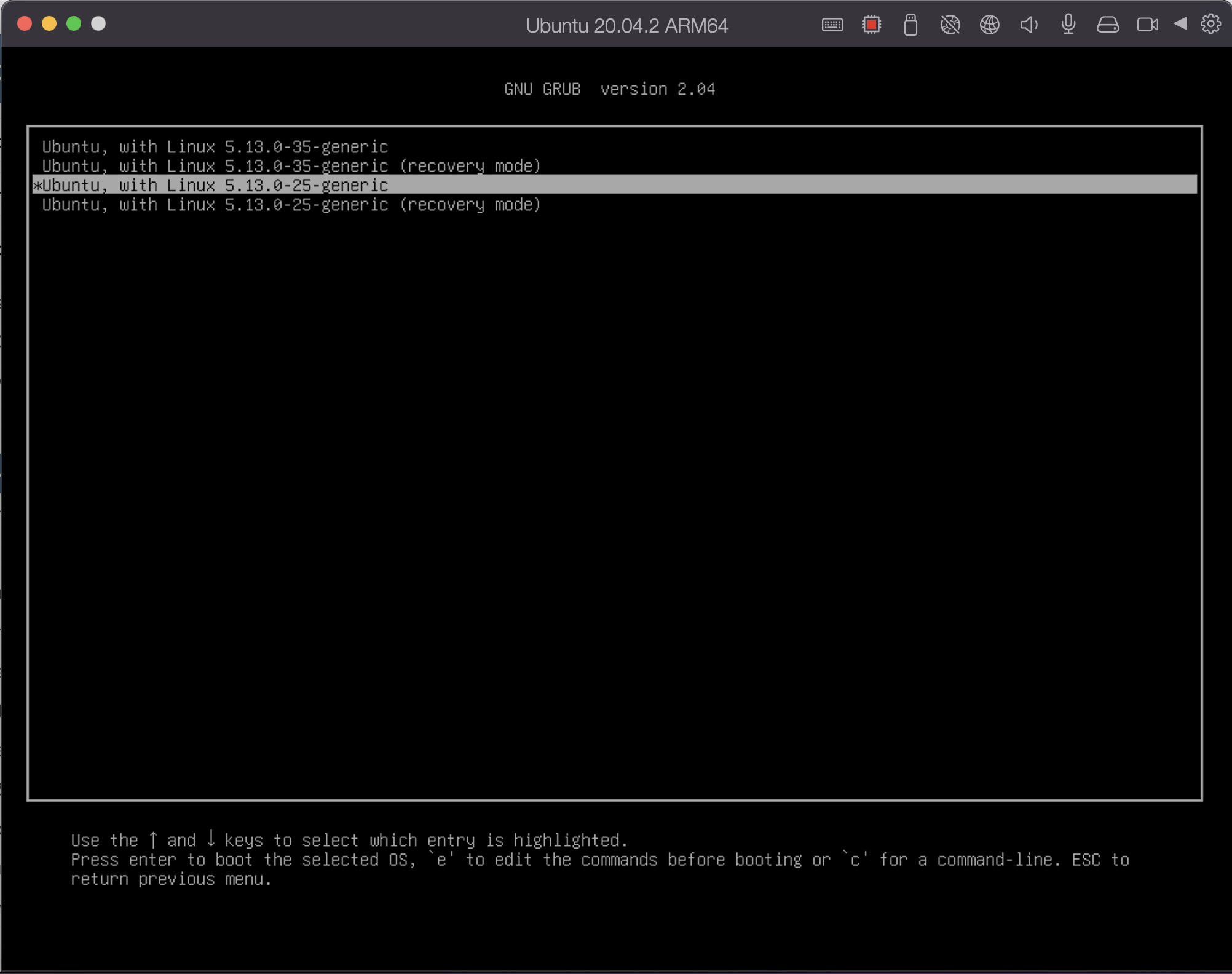
Task: Click the yellow minimize window button
Action: click(x=49, y=23)
